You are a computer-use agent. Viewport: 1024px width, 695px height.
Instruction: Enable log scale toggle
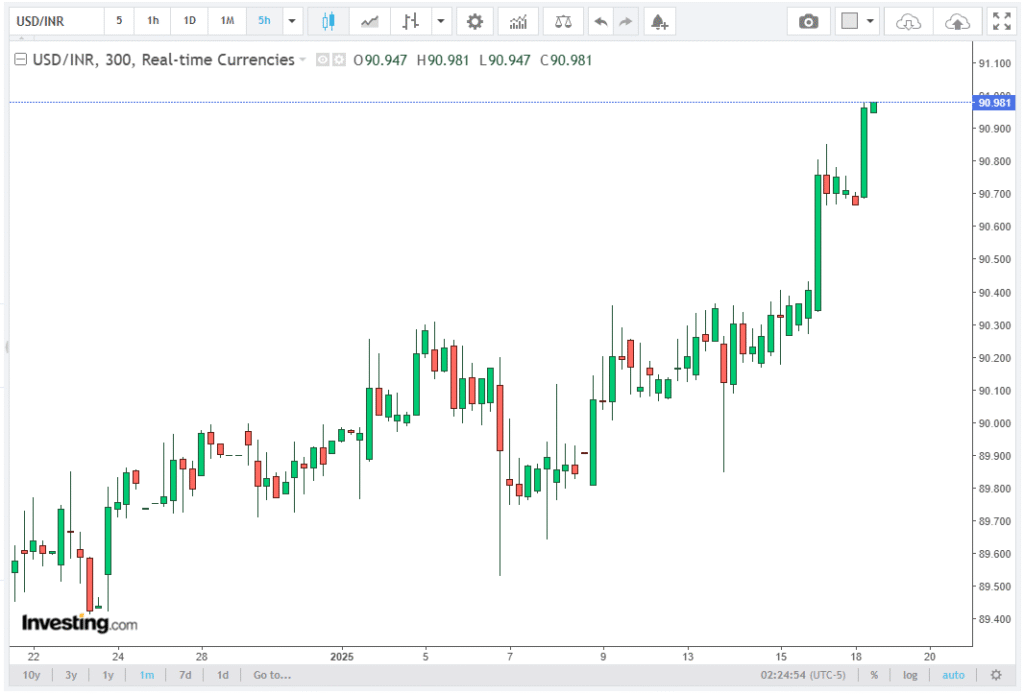910,675
